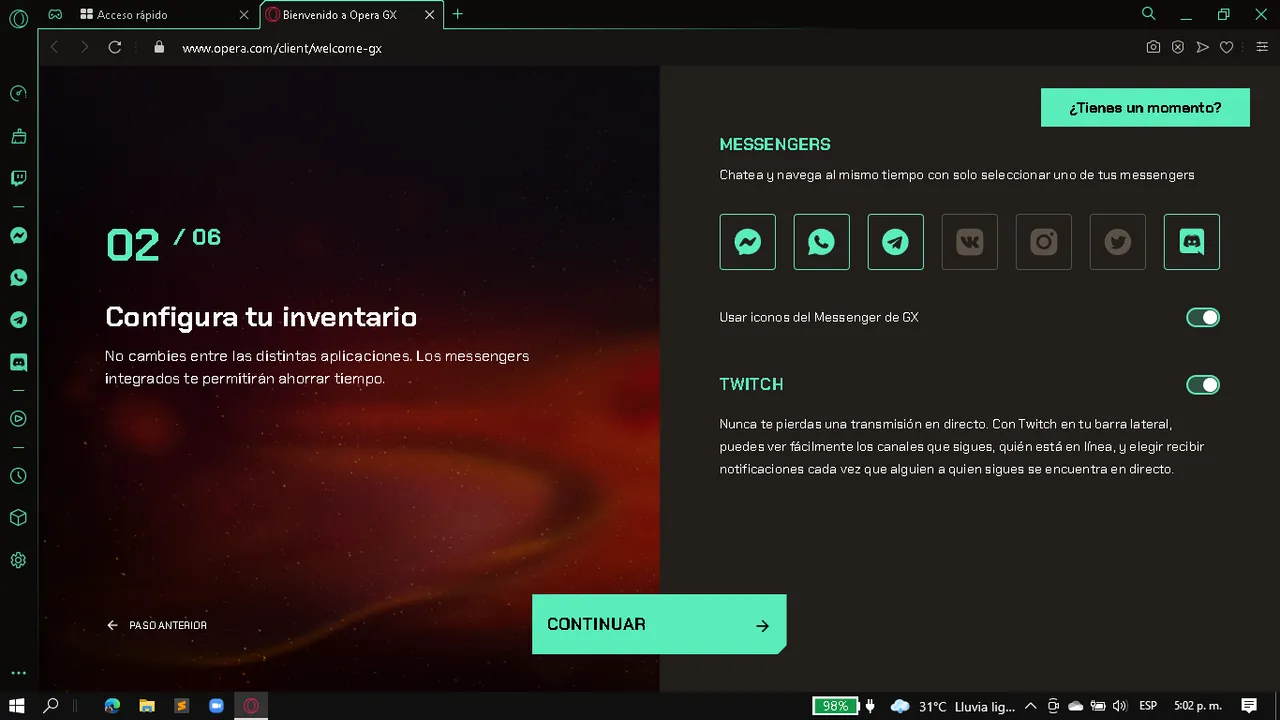Click the ¿Tienes un momento? button
The height and width of the screenshot is (720, 1280).
[x=1145, y=107]
